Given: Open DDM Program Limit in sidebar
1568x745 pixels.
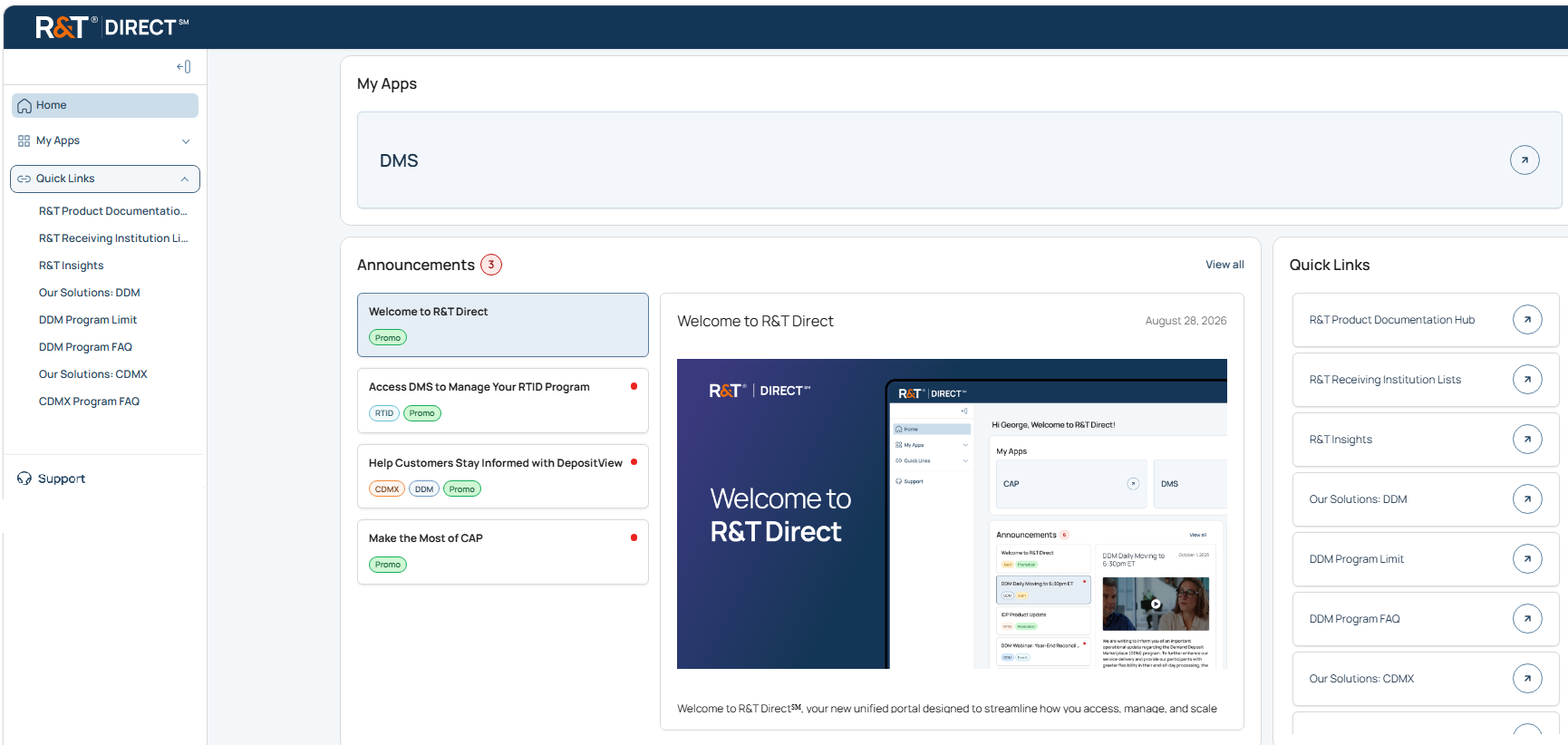Looking at the screenshot, I should pos(88,320).
